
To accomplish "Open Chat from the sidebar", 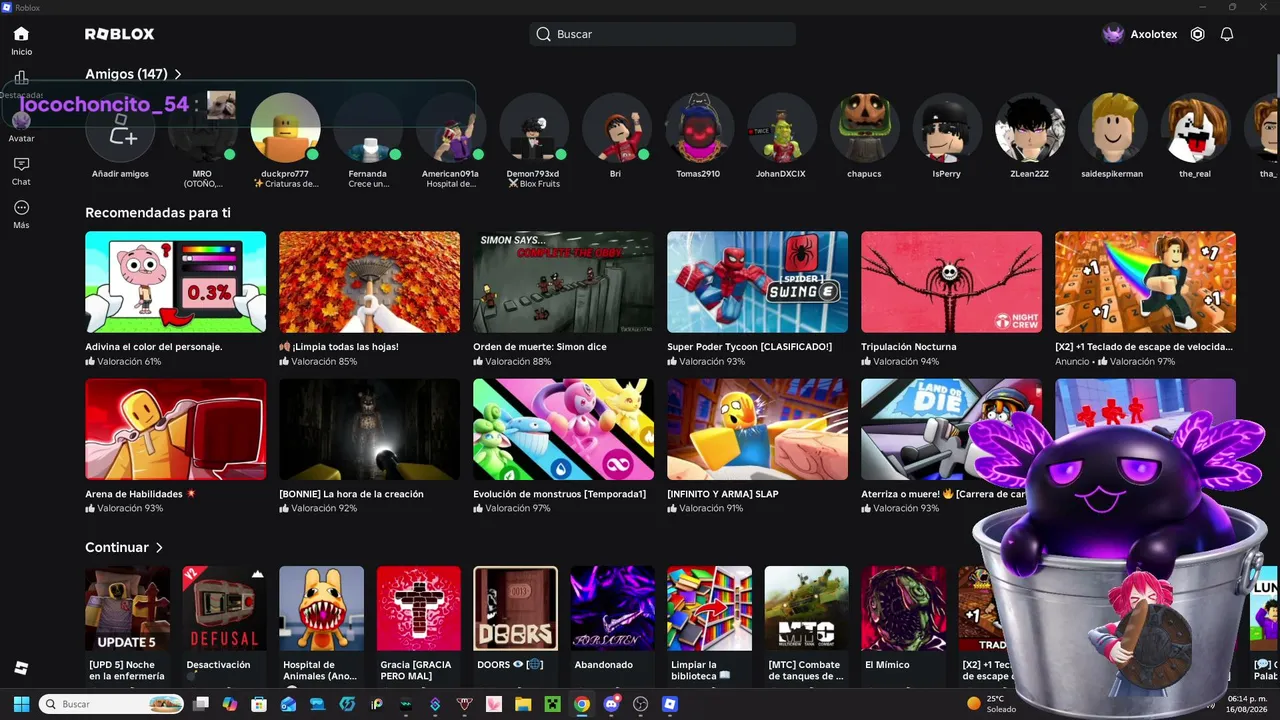I will click(21, 170).
